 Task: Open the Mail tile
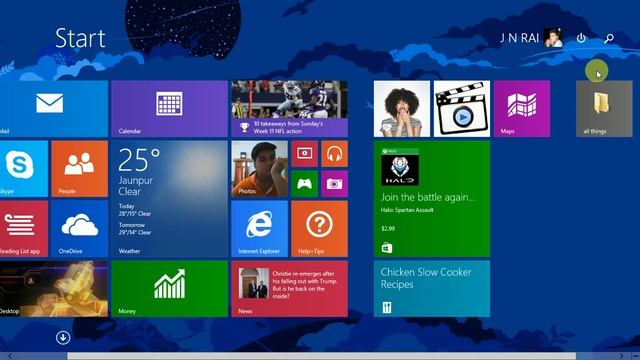(53, 109)
